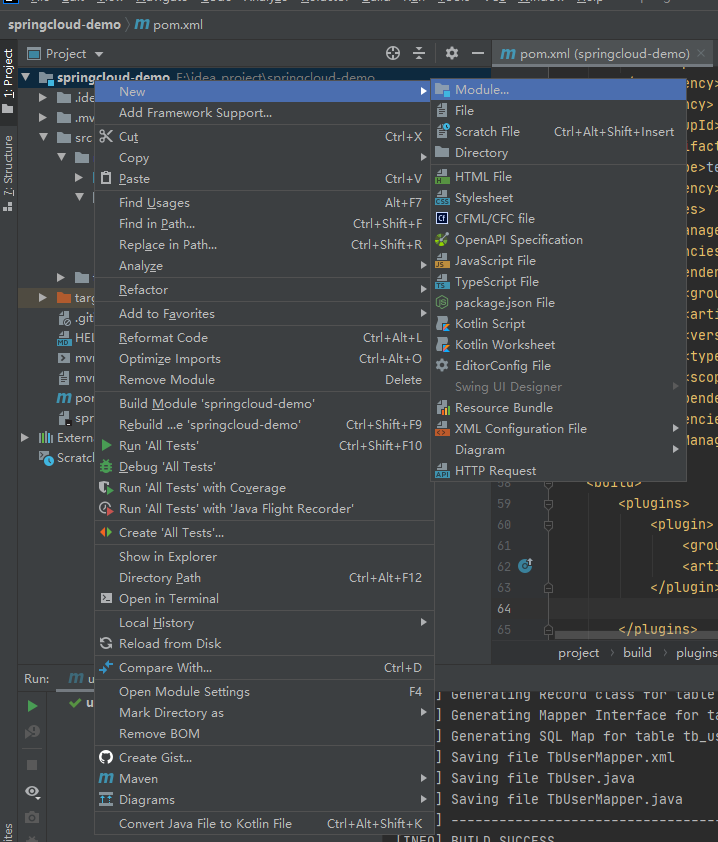The width and height of the screenshot is (718, 842).
Task: Click the Open in Terminal icon
Action: (x=106, y=598)
